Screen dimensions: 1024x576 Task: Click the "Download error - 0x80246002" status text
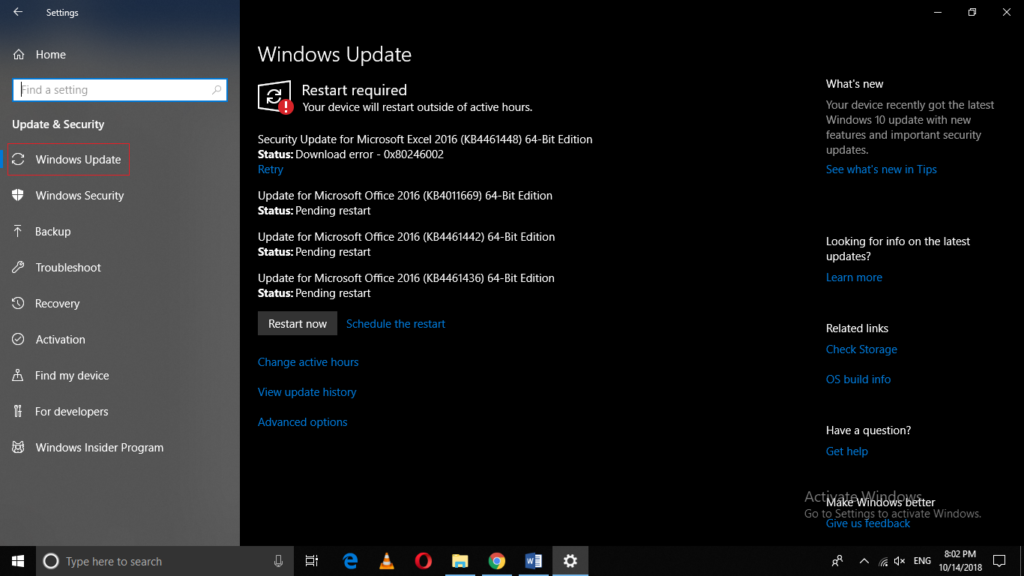point(370,154)
